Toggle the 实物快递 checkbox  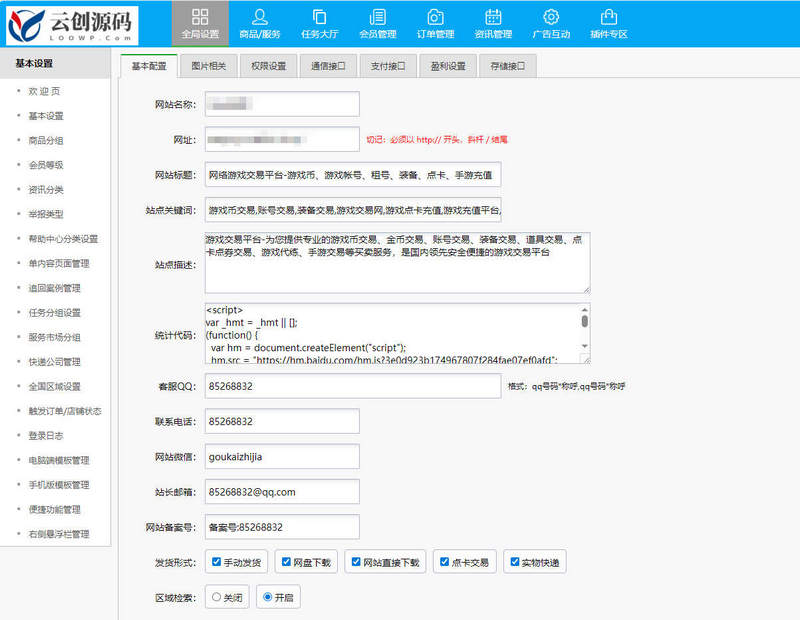tap(515, 562)
